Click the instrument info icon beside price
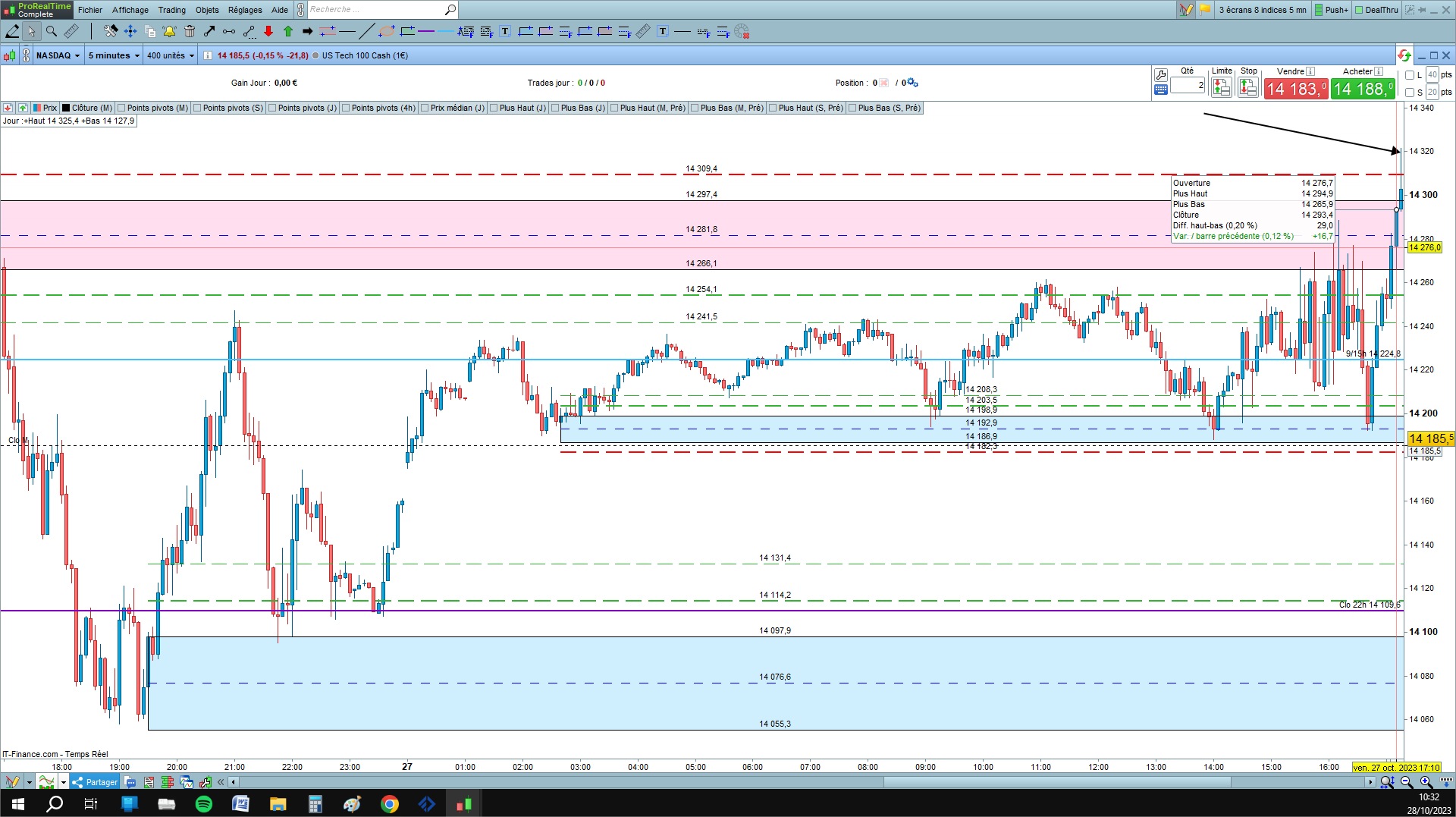Screen dimensions: 1456x817 pyautogui.click(x=208, y=55)
